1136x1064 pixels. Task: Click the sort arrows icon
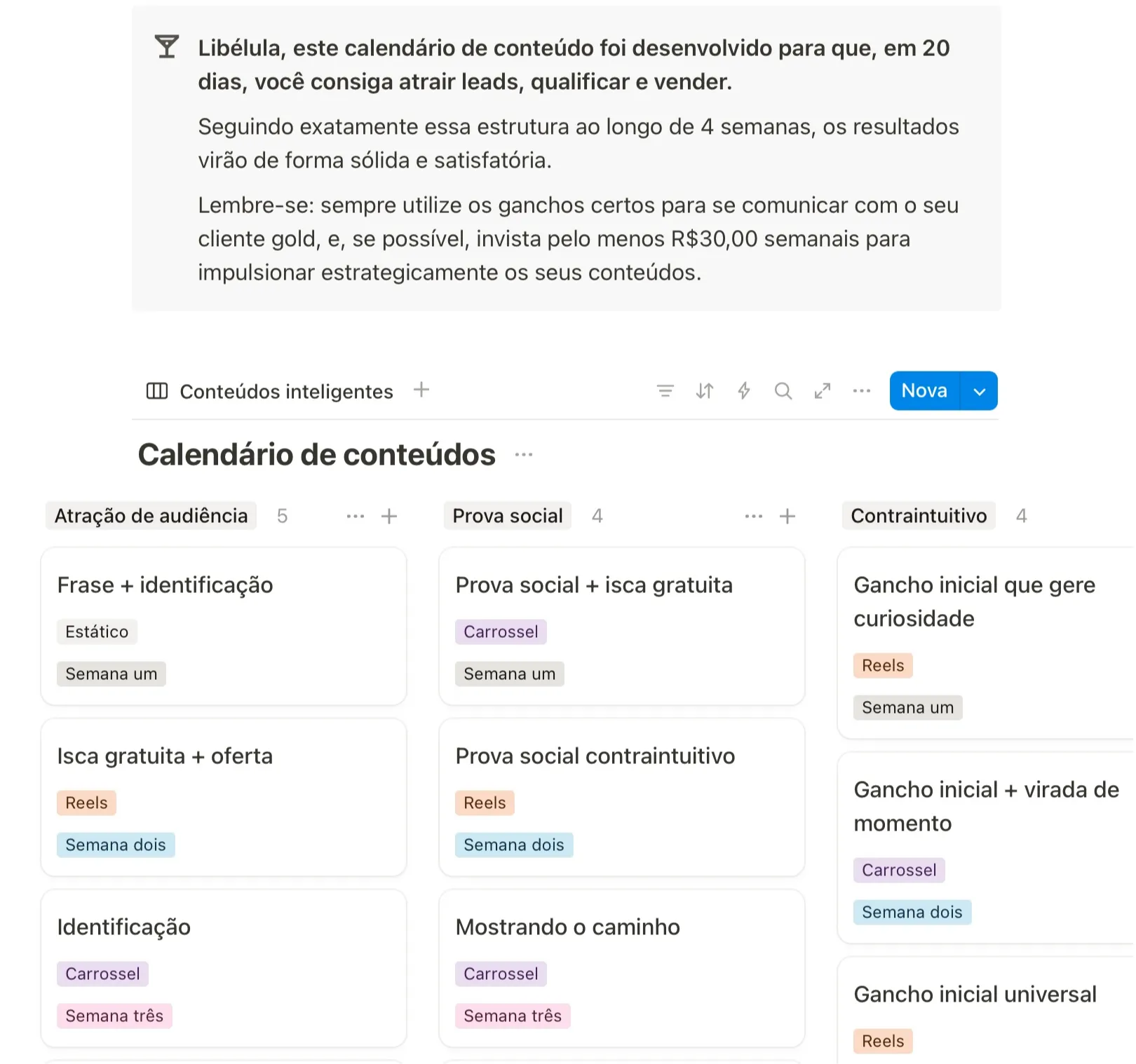point(704,391)
